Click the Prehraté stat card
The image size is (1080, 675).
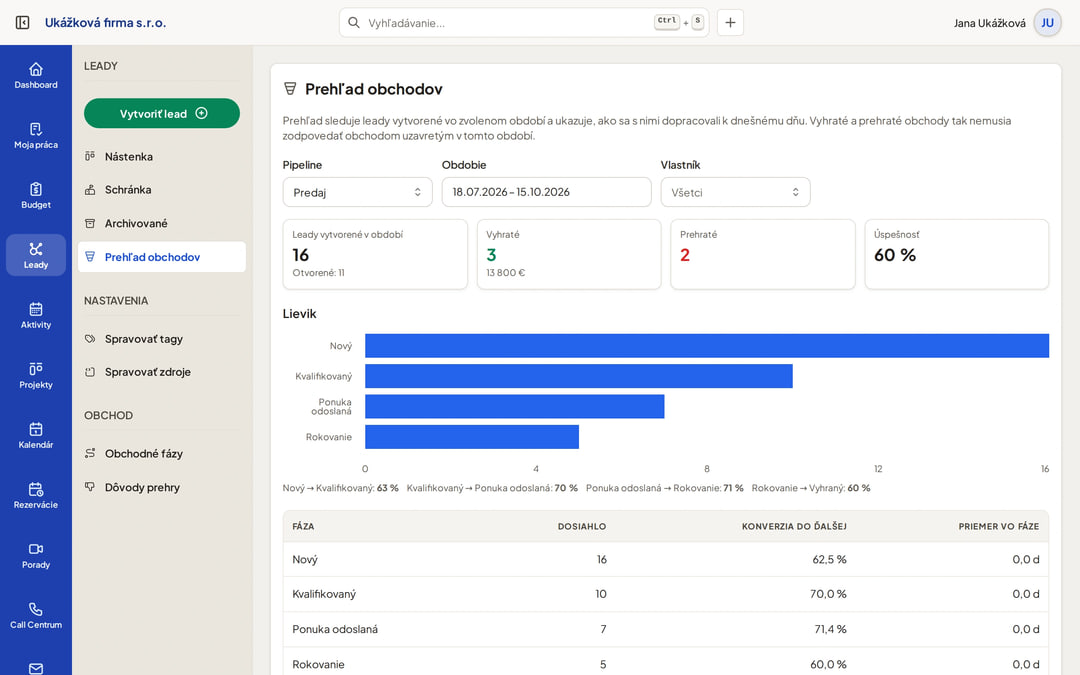(762, 254)
